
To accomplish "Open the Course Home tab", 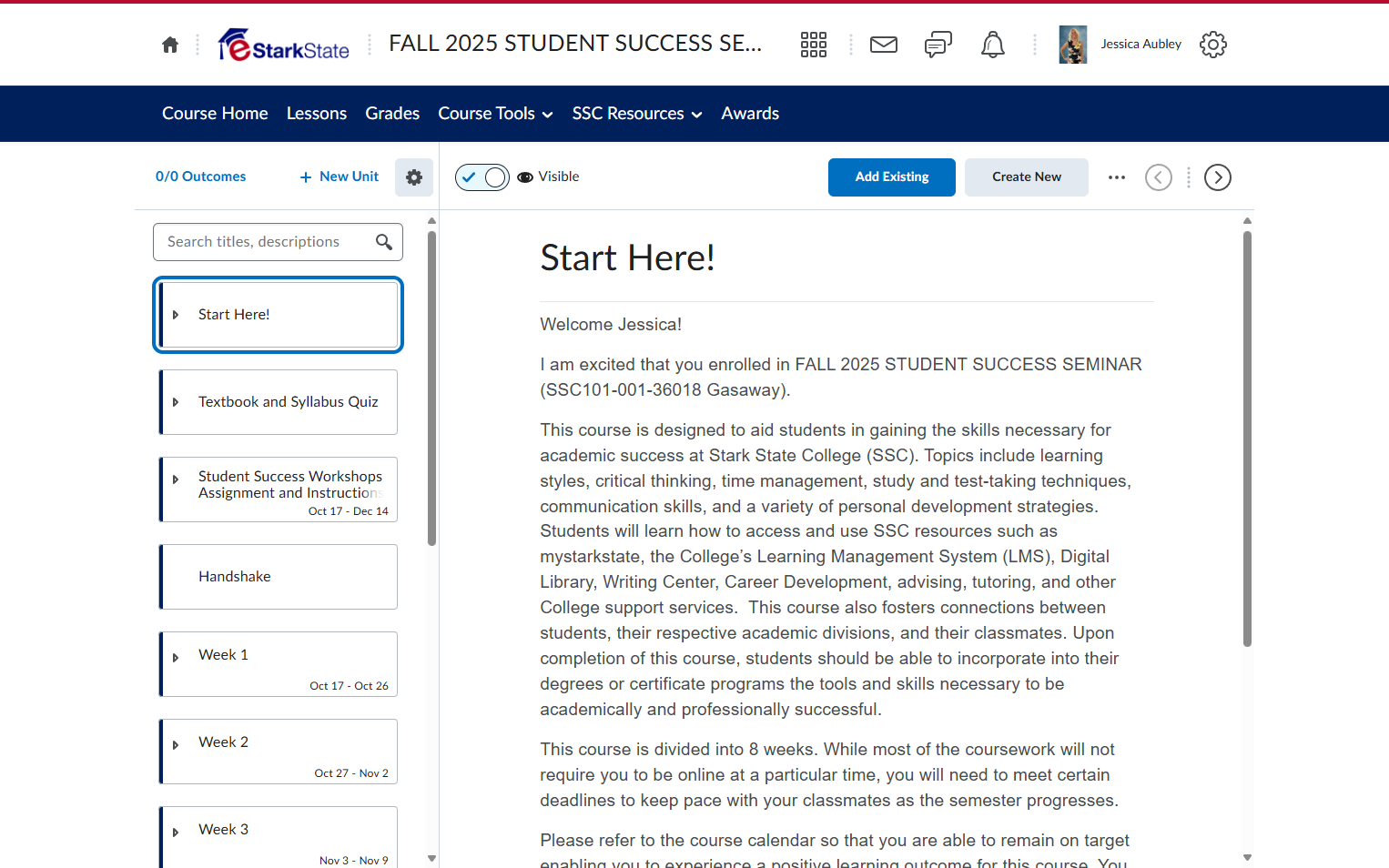I will [x=215, y=114].
